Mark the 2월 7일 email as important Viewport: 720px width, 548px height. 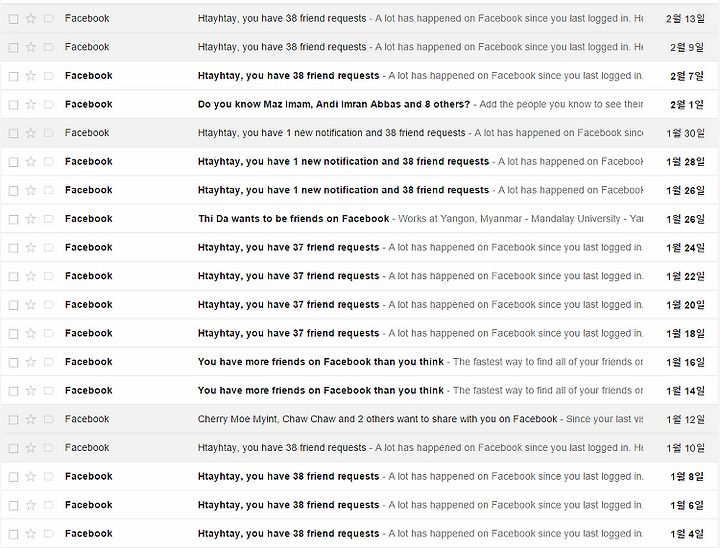click(x=48, y=76)
